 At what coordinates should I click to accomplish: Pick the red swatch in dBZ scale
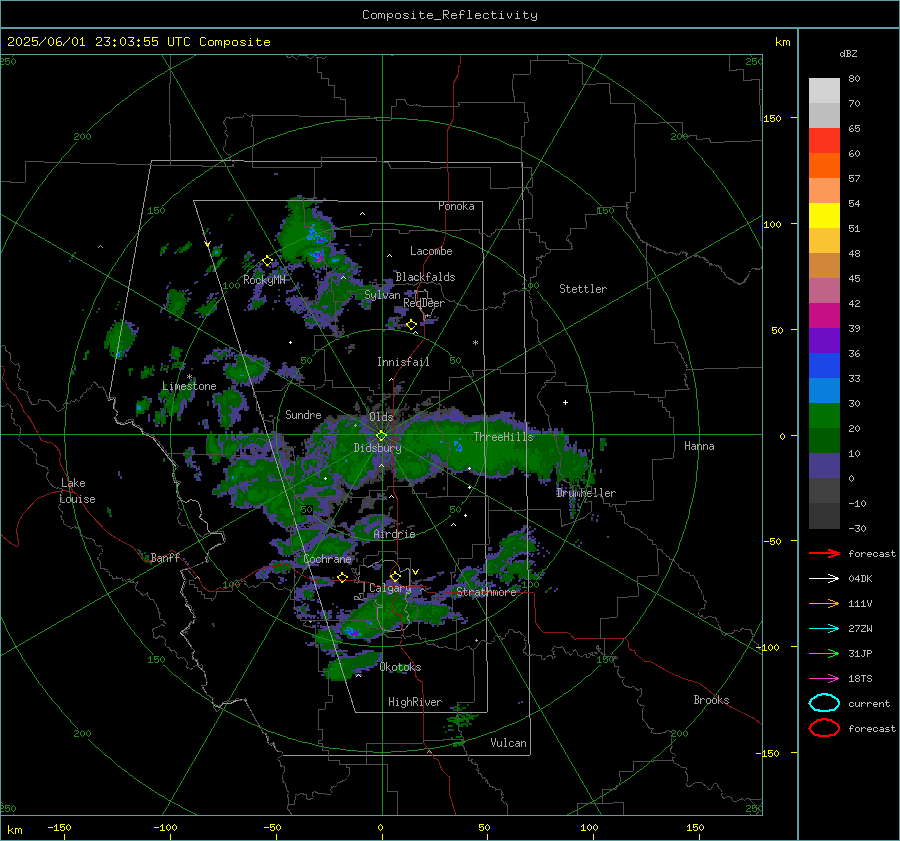coord(824,141)
